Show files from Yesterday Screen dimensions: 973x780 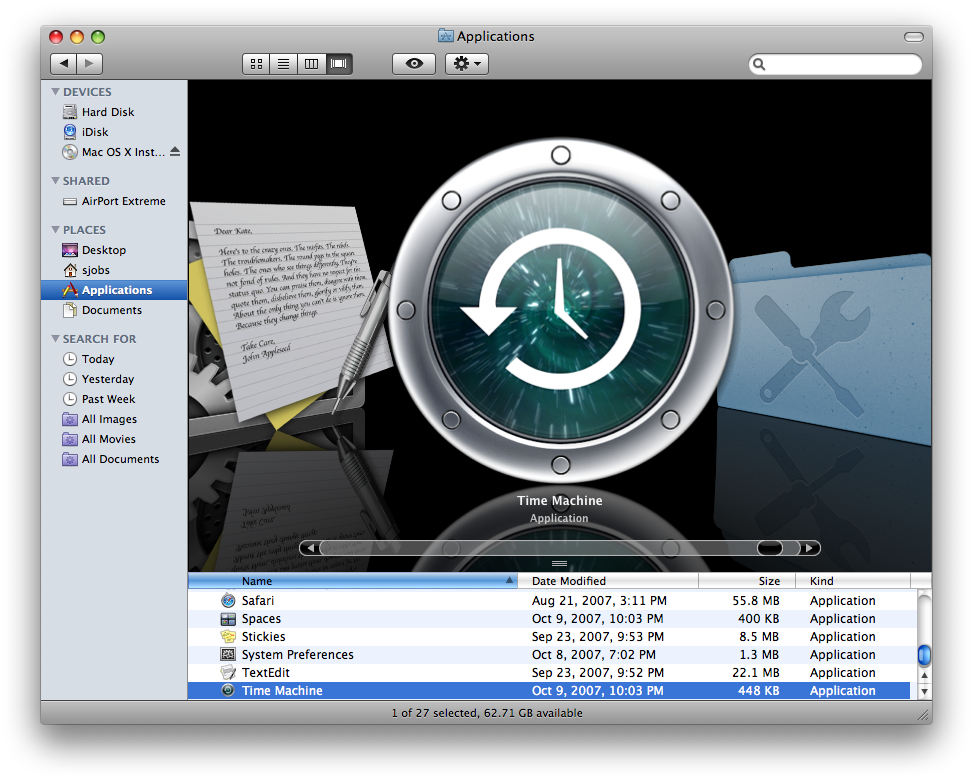pyautogui.click(x=114, y=379)
